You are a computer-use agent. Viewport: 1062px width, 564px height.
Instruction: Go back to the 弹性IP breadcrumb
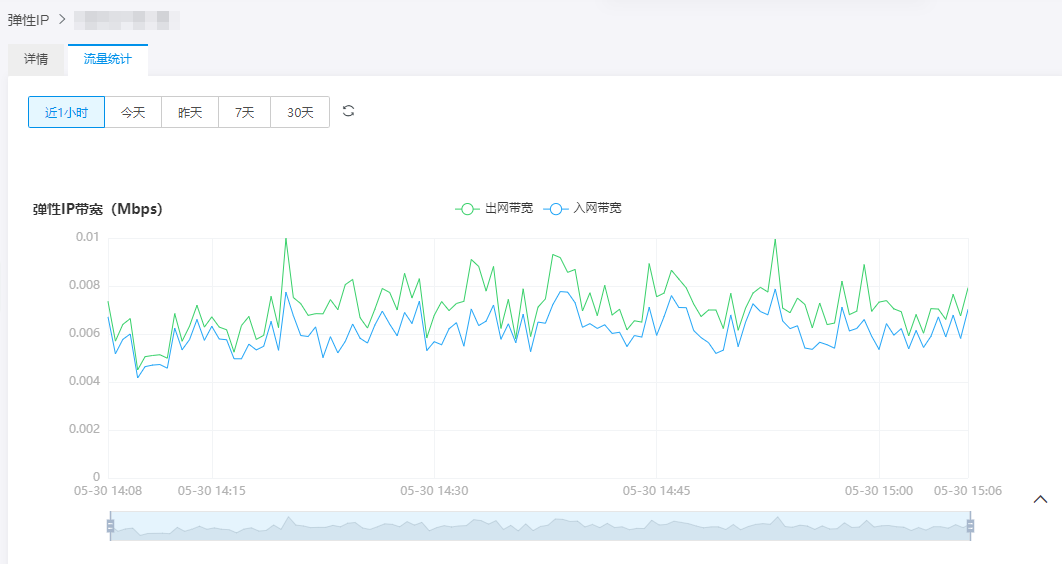(28, 19)
